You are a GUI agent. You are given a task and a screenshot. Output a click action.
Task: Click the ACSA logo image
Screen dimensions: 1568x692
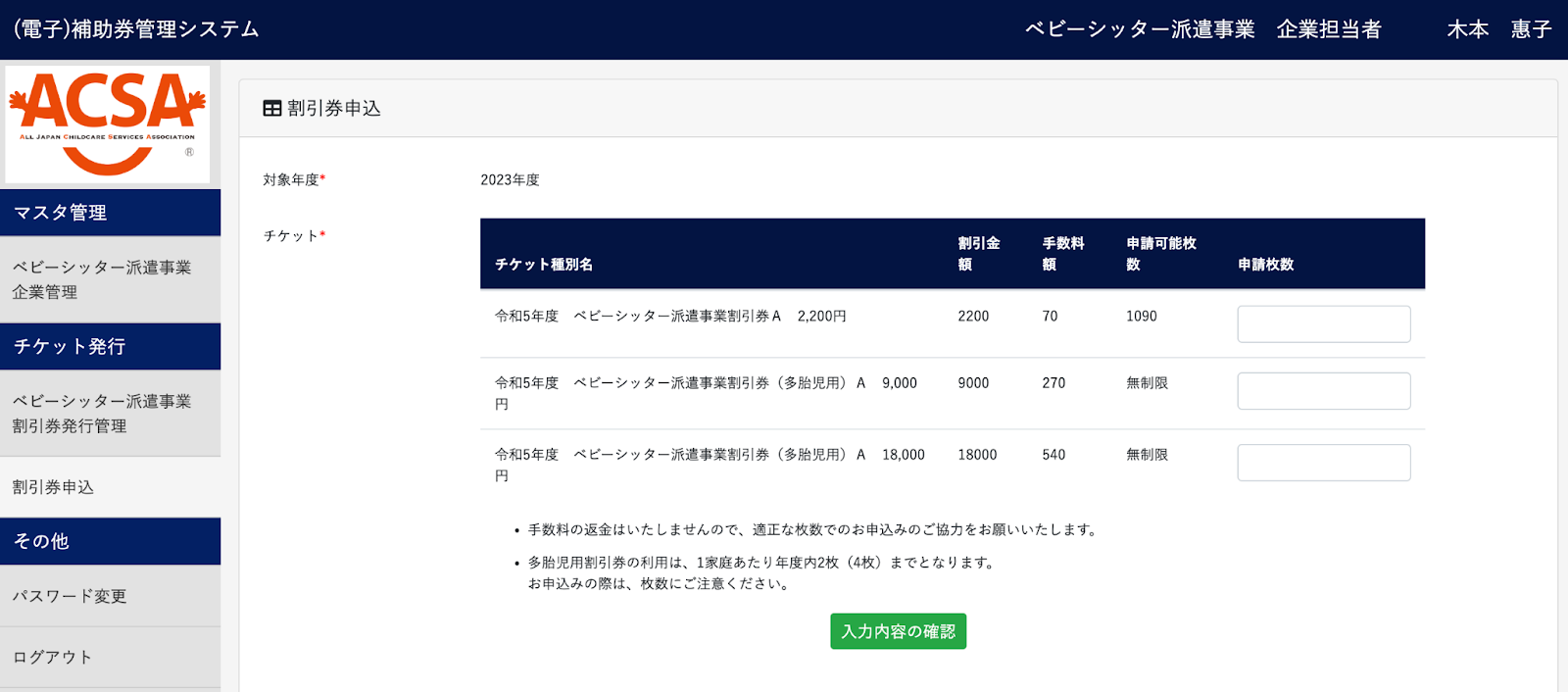(108, 124)
